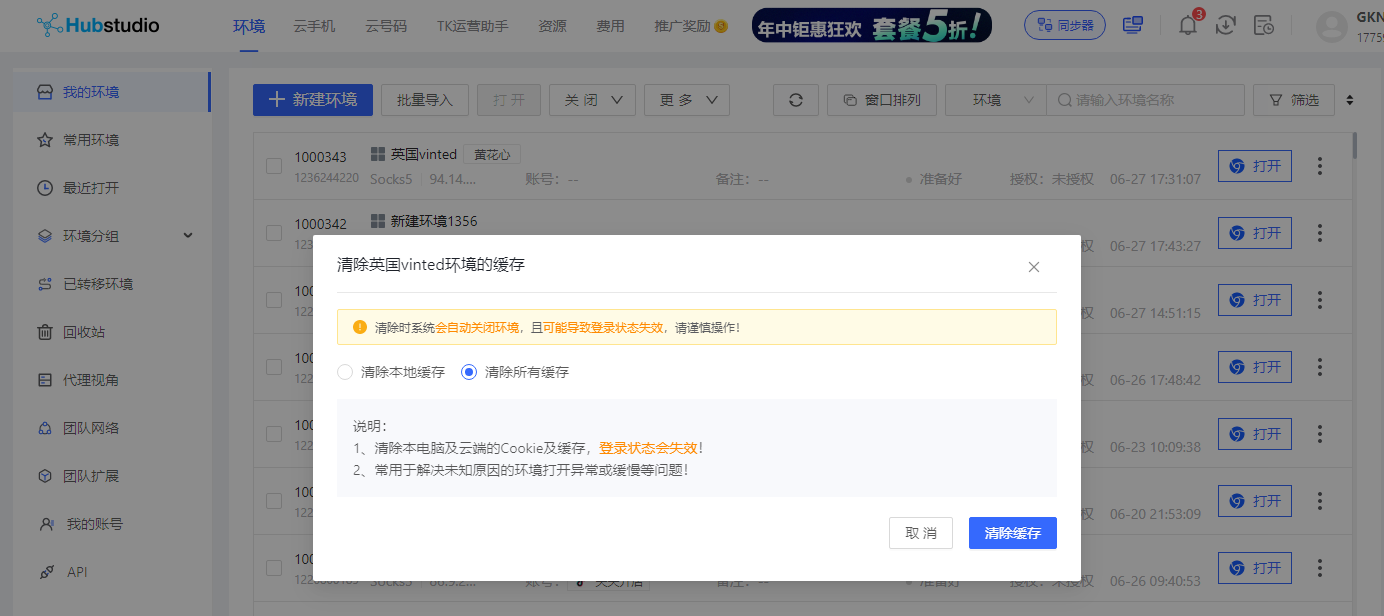
Task: Open the task schedule icon in header
Action: tap(1264, 25)
